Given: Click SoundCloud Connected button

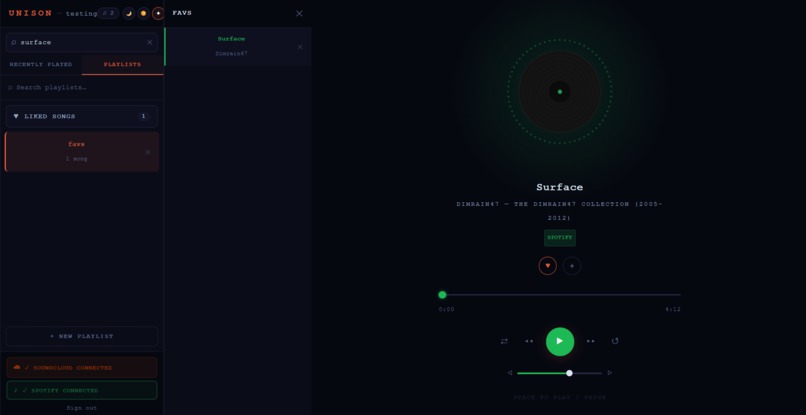Looking at the screenshot, I should tap(82, 368).
